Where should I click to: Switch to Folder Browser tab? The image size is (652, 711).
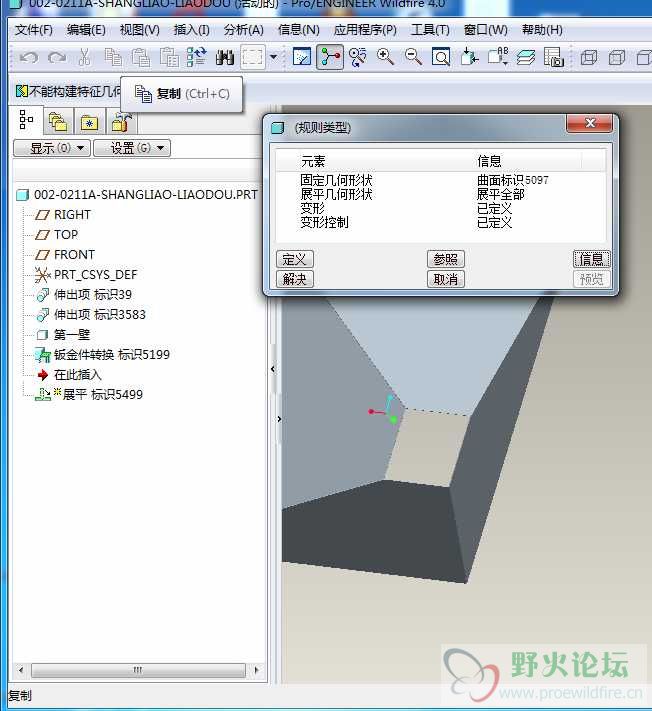click(58, 122)
